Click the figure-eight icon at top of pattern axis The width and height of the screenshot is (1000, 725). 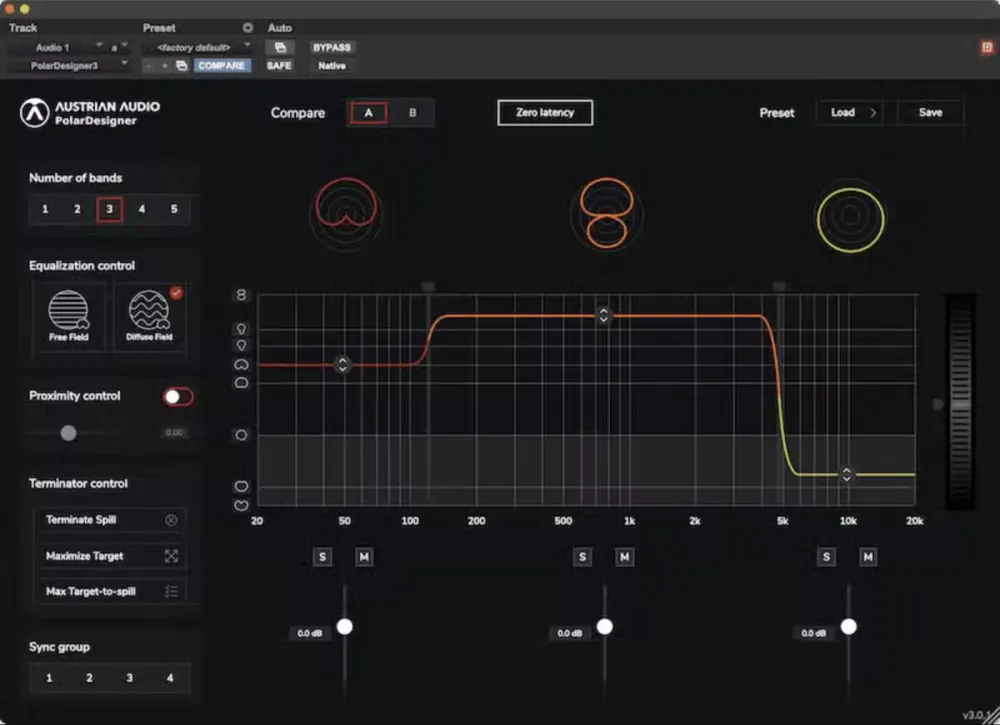pos(241,295)
